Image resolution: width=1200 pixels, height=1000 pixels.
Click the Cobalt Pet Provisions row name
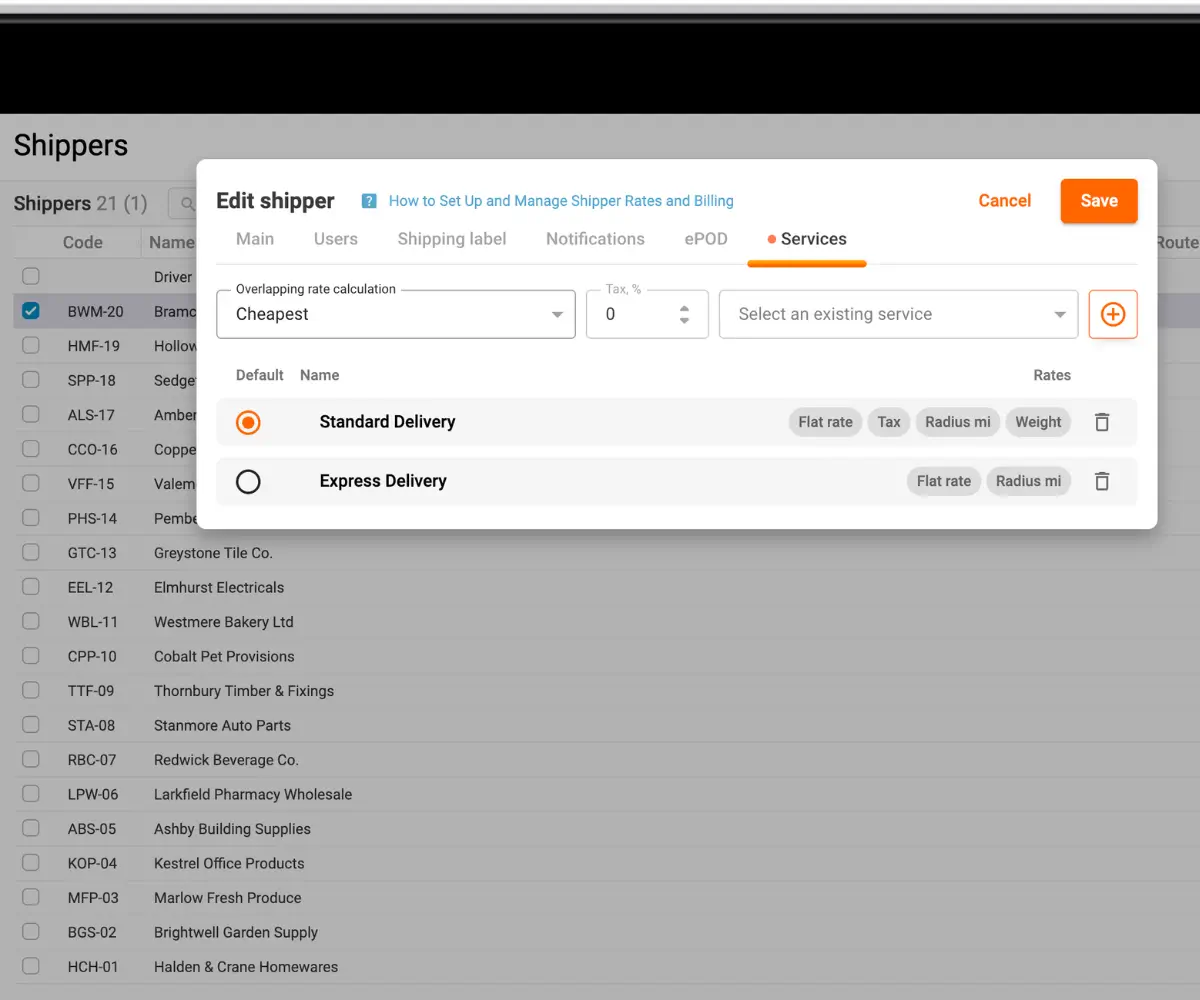[x=224, y=656]
